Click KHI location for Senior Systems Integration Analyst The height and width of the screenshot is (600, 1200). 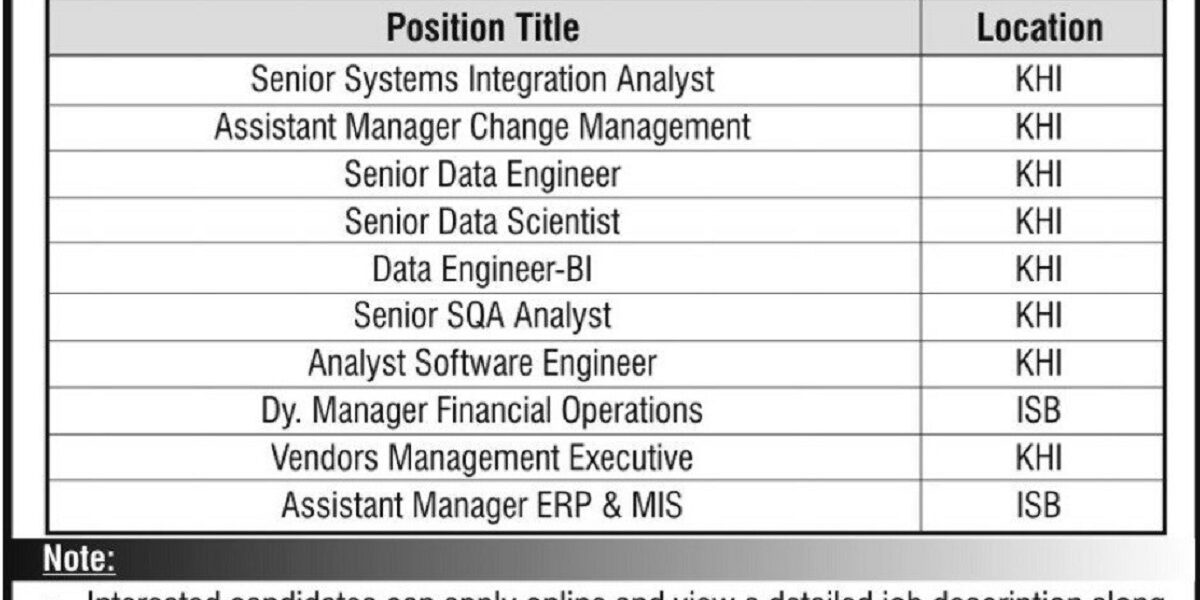pyautogui.click(x=1039, y=79)
